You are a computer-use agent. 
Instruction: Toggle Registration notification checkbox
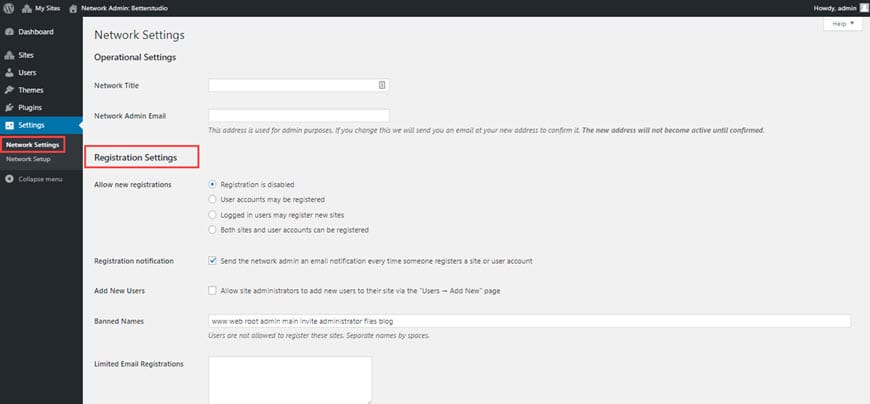pyautogui.click(x=212, y=260)
